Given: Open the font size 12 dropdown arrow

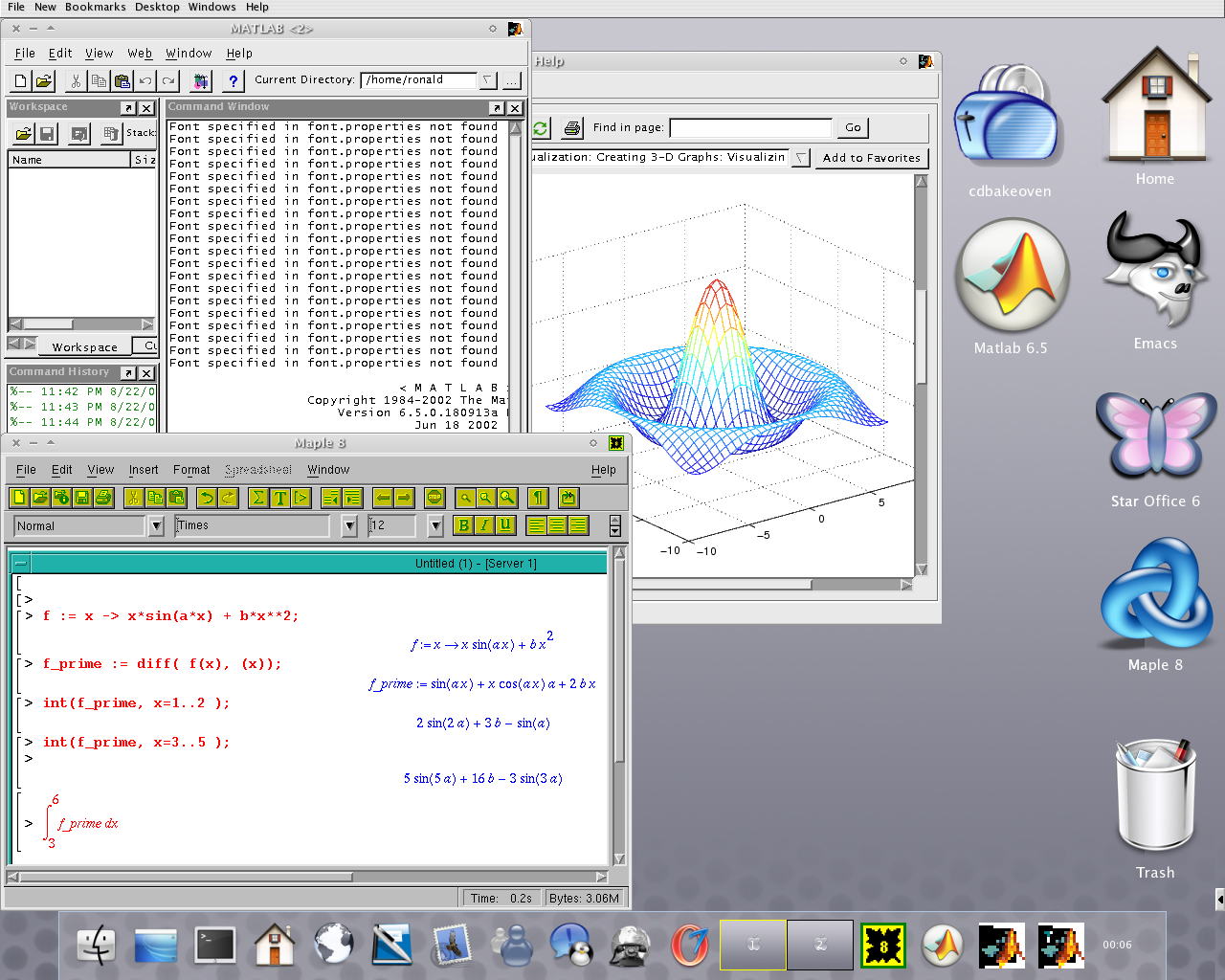Looking at the screenshot, I should [435, 525].
